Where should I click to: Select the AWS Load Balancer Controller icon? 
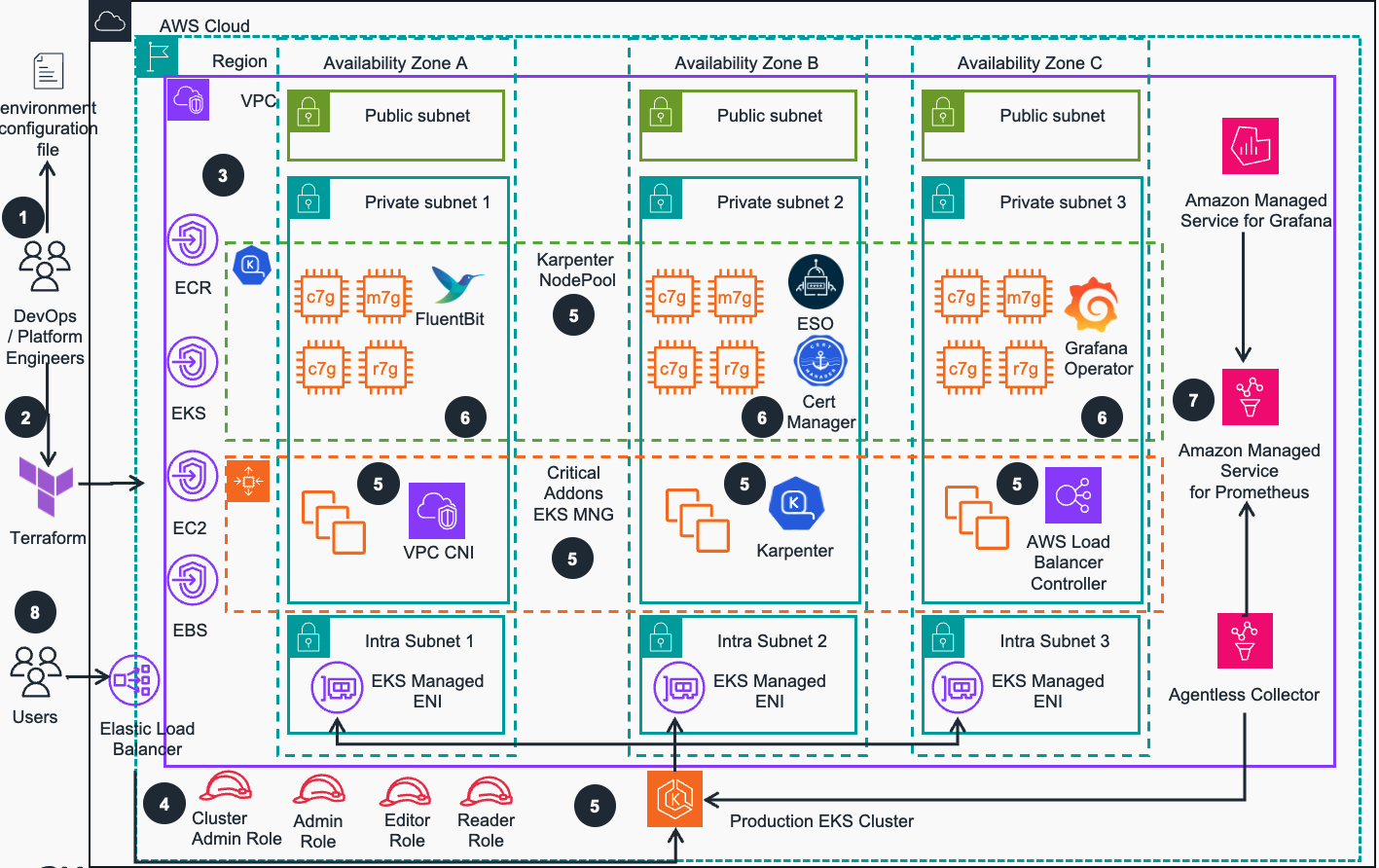coord(1071,495)
